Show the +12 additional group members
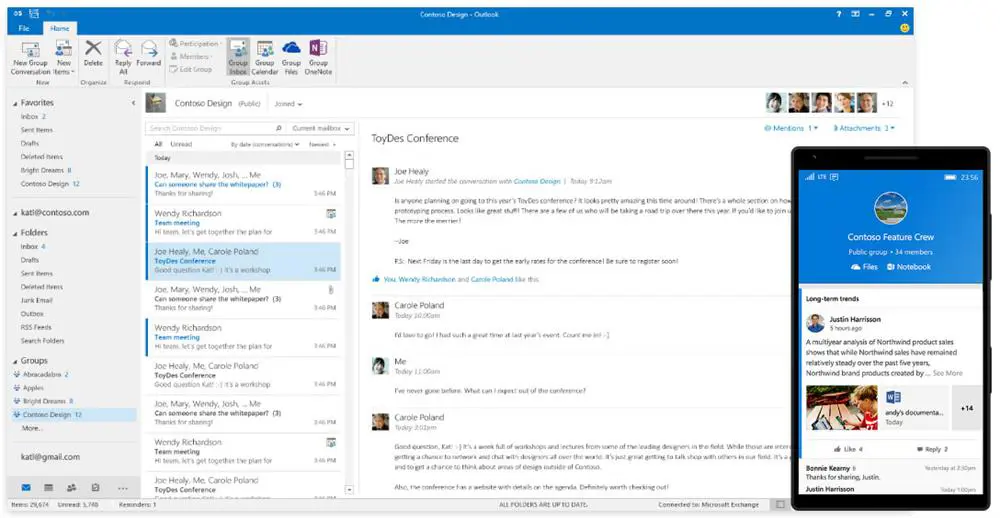 [x=887, y=103]
